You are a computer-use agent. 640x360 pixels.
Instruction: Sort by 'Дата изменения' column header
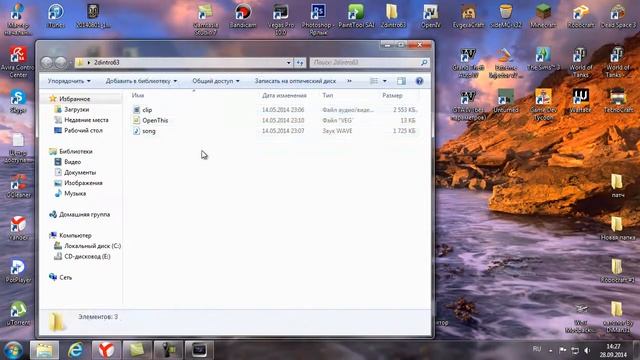284,95
